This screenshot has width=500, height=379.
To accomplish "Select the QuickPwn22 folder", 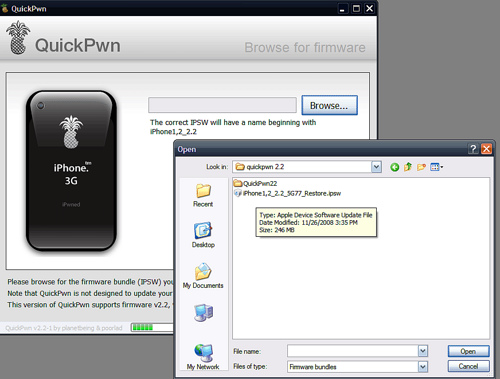I will [256, 183].
